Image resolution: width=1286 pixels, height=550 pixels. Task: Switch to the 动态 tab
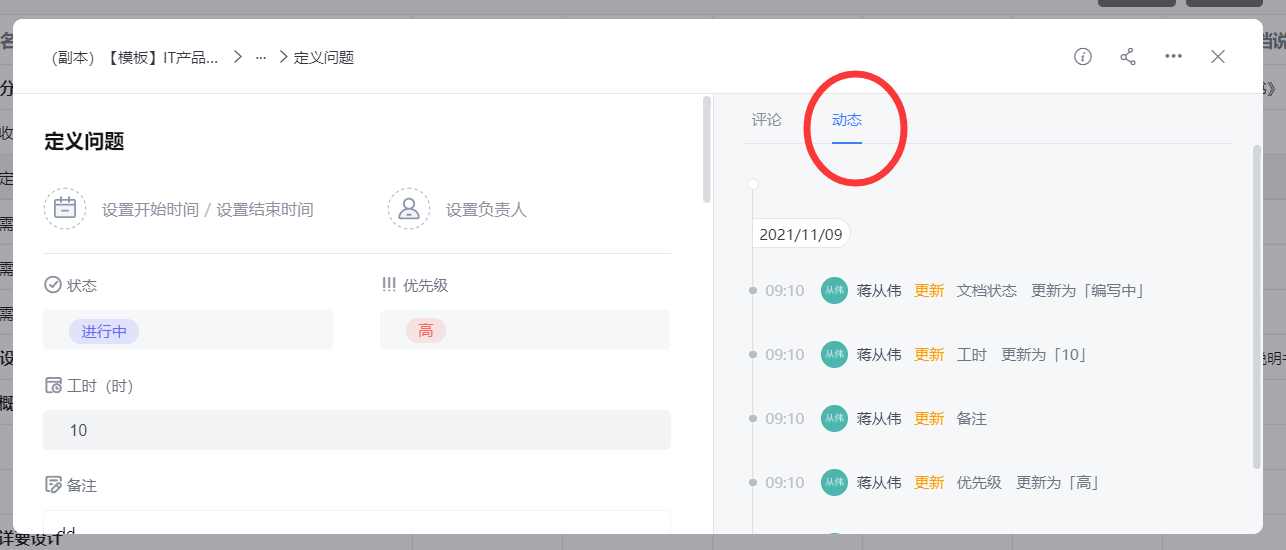(847, 120)
